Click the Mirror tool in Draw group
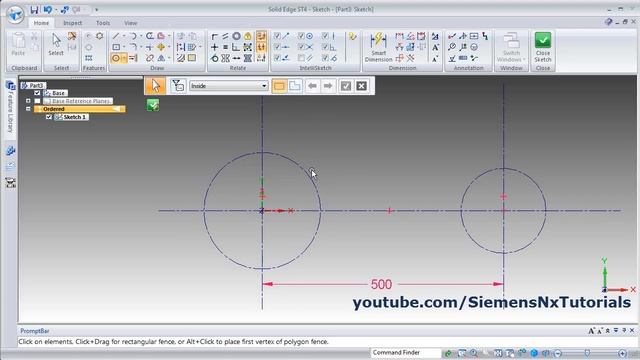 161,58
